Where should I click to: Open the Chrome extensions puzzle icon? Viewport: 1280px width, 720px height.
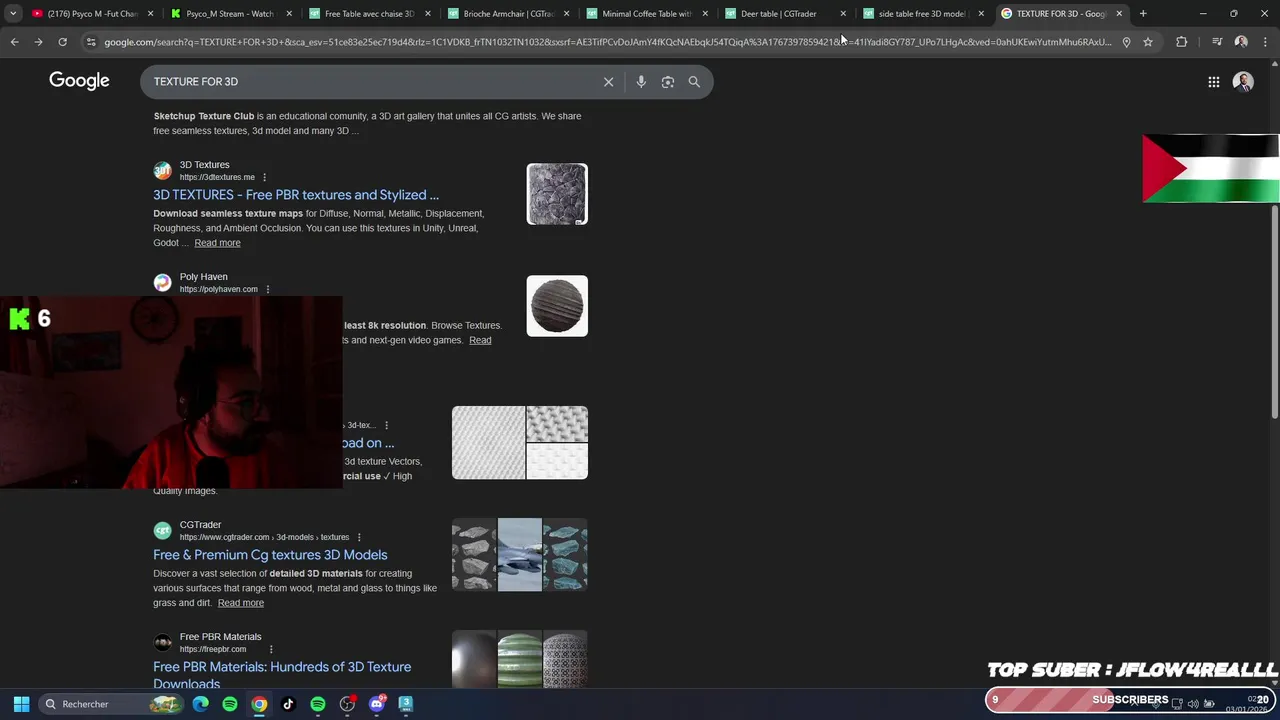pos(1181,42)
